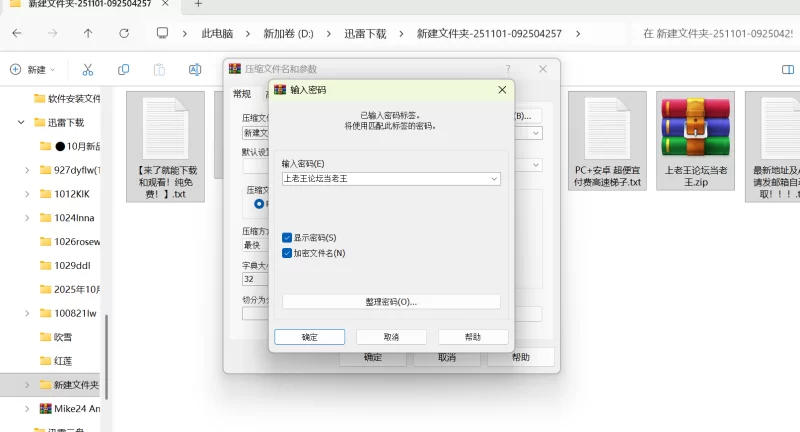The width and height of the screenshot is (800, 432).
Task: Toggle the 加密文件名(N) checkbox
Action: (x=287, y=253)
